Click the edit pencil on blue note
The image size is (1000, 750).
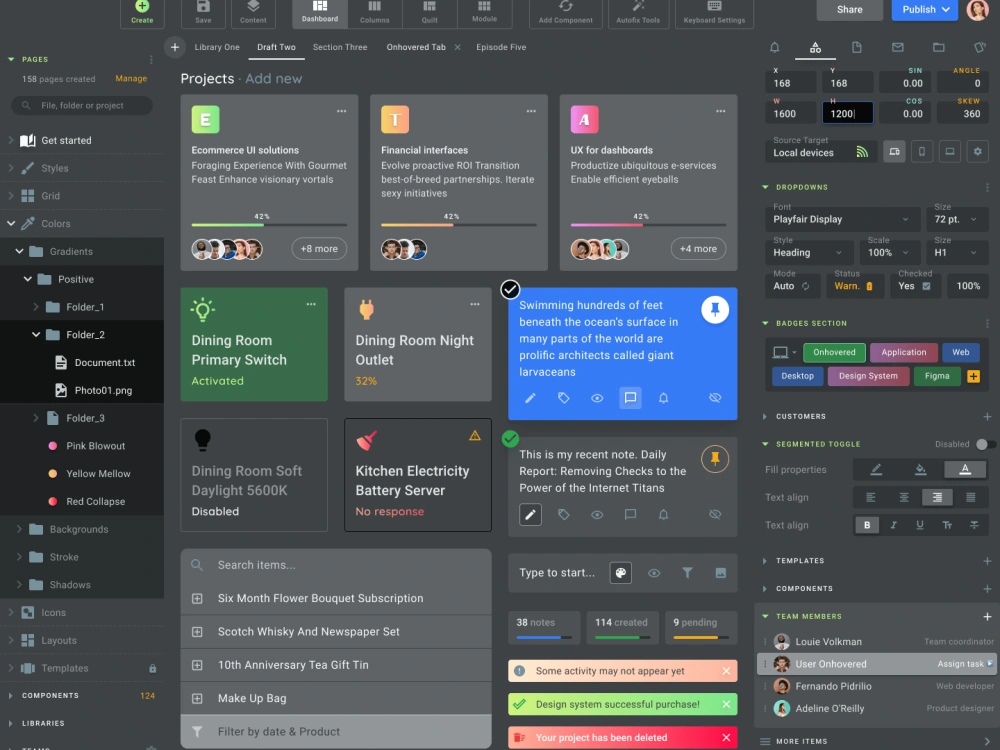coord(530,398)
